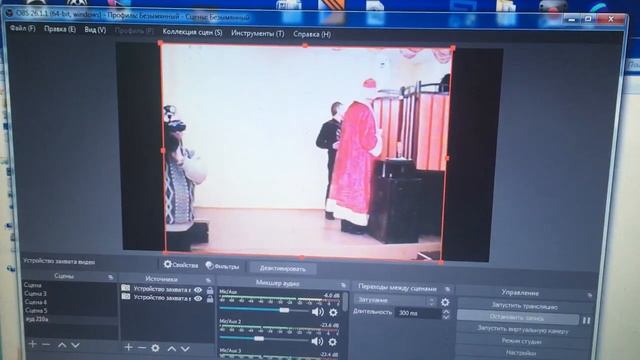Click the camera icon of the second source

click(x=126, y=297)
